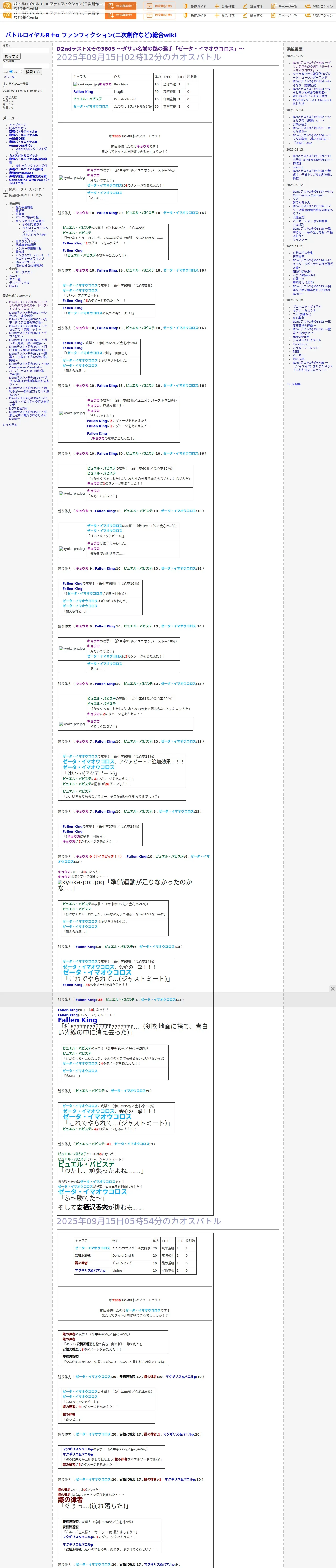Click 新規作成(表) outlined button in topmost header
The image size is (336, 1568).
(x=159, y=6)
